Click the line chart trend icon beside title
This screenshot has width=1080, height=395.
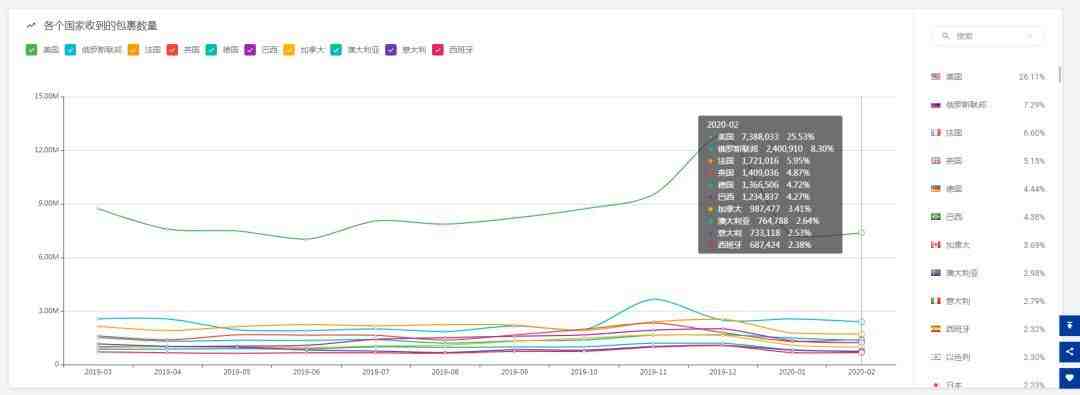tap(30, 26)
